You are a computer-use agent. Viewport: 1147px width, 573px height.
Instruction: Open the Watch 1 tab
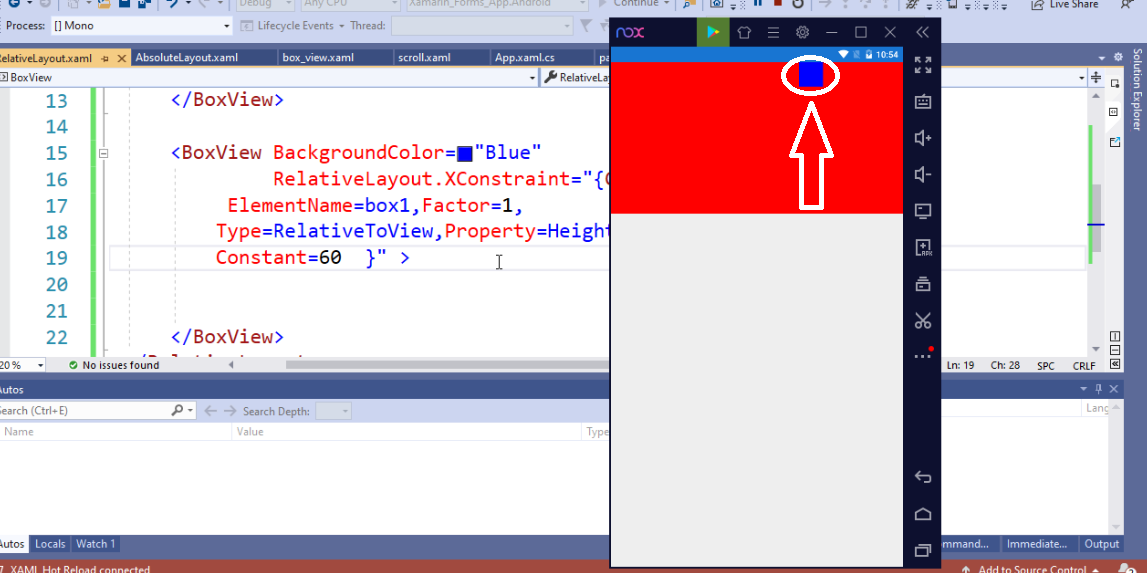[x=96, y=544]
